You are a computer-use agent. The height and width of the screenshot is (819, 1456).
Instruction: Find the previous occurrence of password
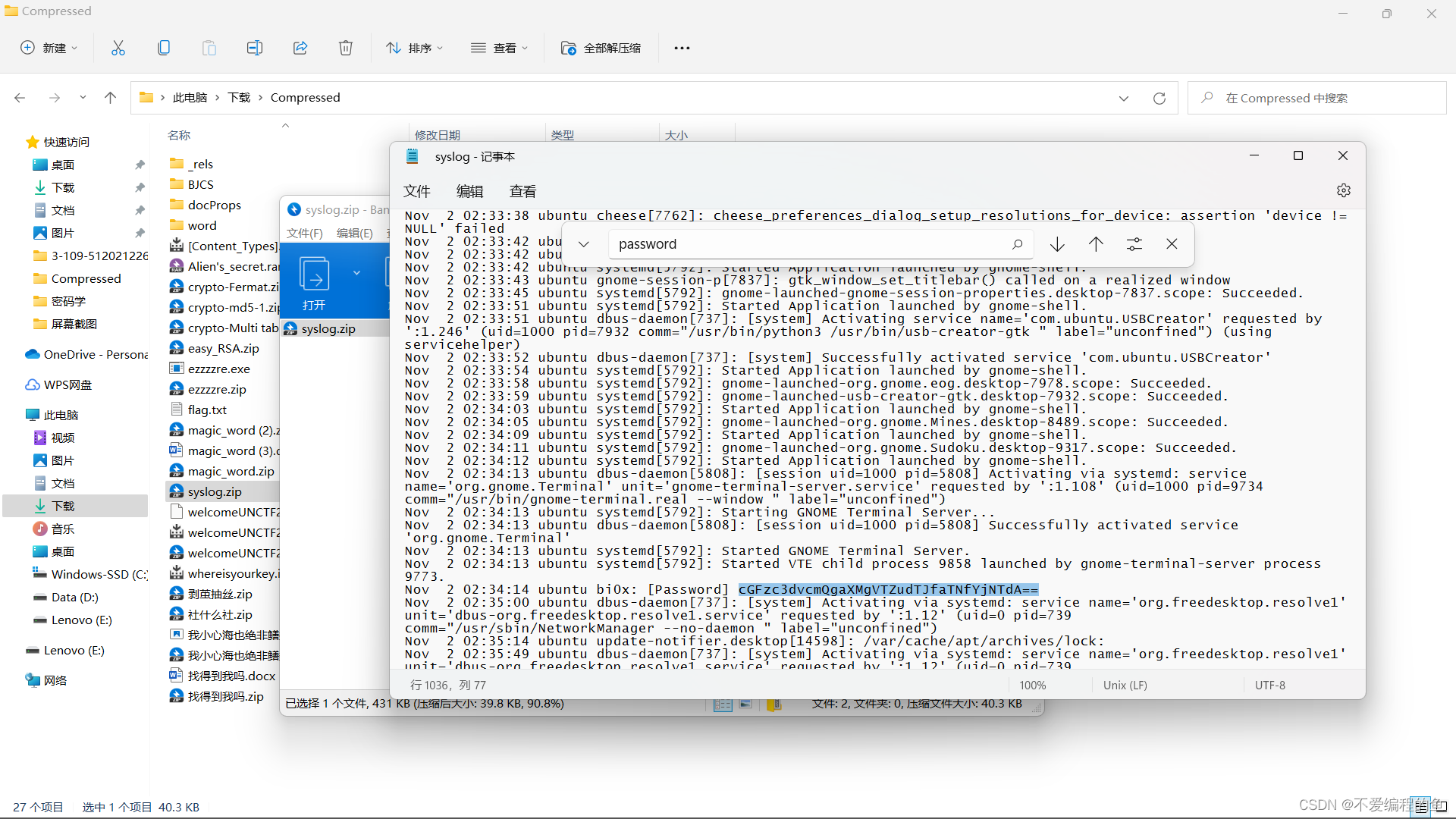[1096, 243]
